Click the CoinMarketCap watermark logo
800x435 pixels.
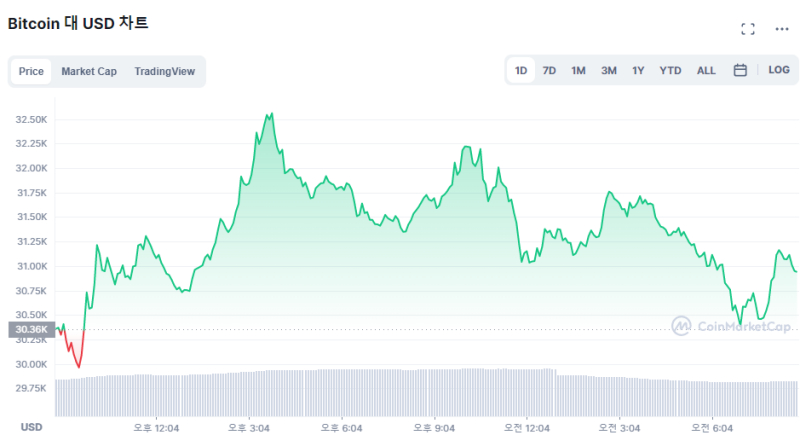click(x=732, y=326)
